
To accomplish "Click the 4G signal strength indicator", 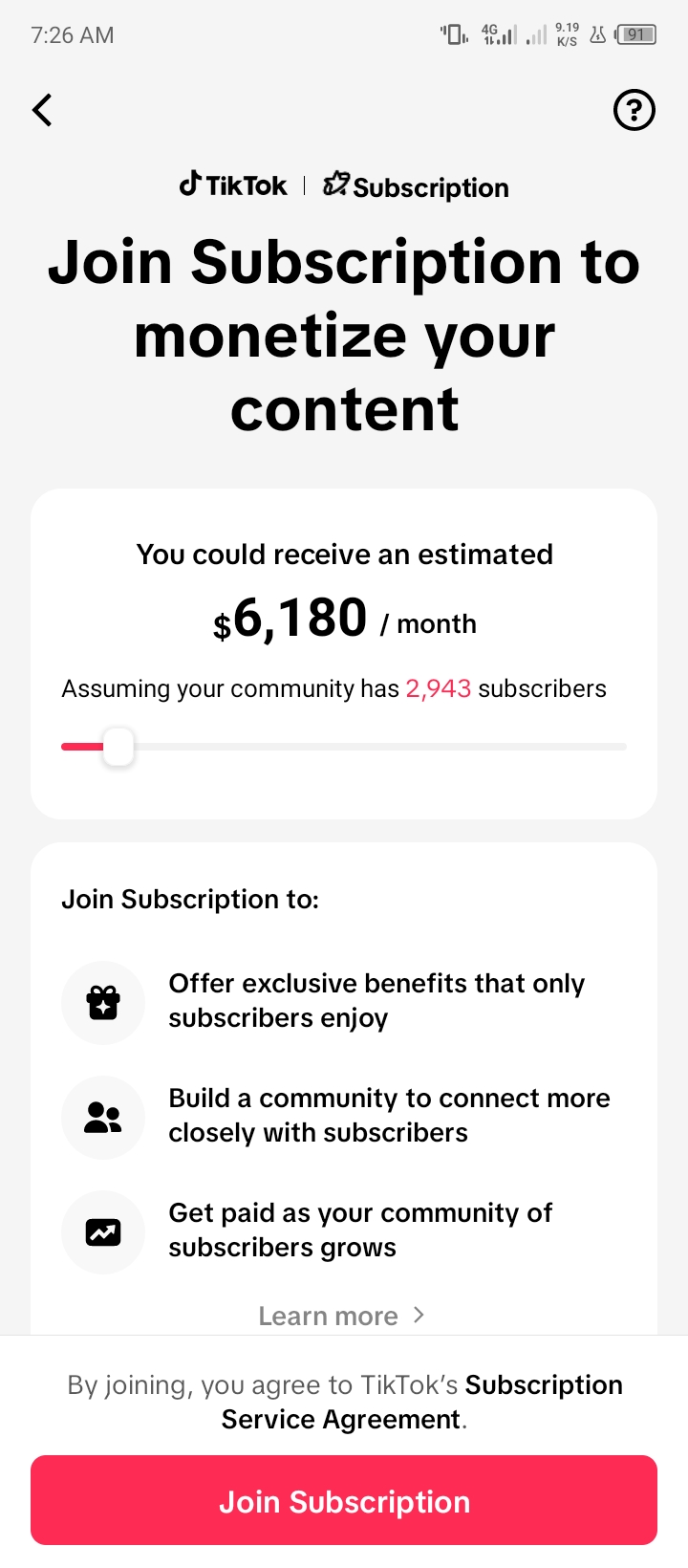I will [499, 35].
